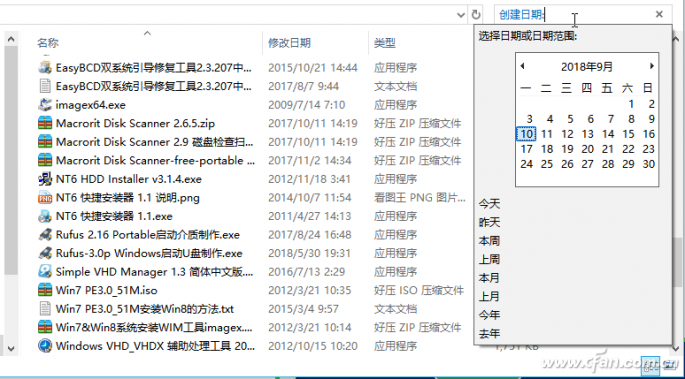Image resolution: width=685 pixels, height=379 pixels.
Task: Click the EasyBCD application file icon
Action: point(45,68)
